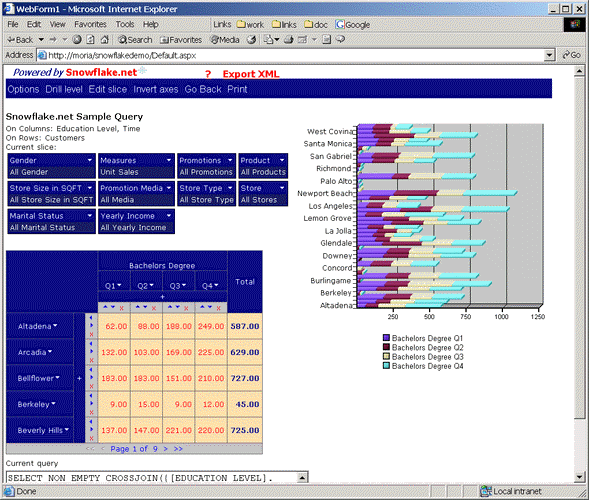Open the Favorites toolbar button

(181, 39)
